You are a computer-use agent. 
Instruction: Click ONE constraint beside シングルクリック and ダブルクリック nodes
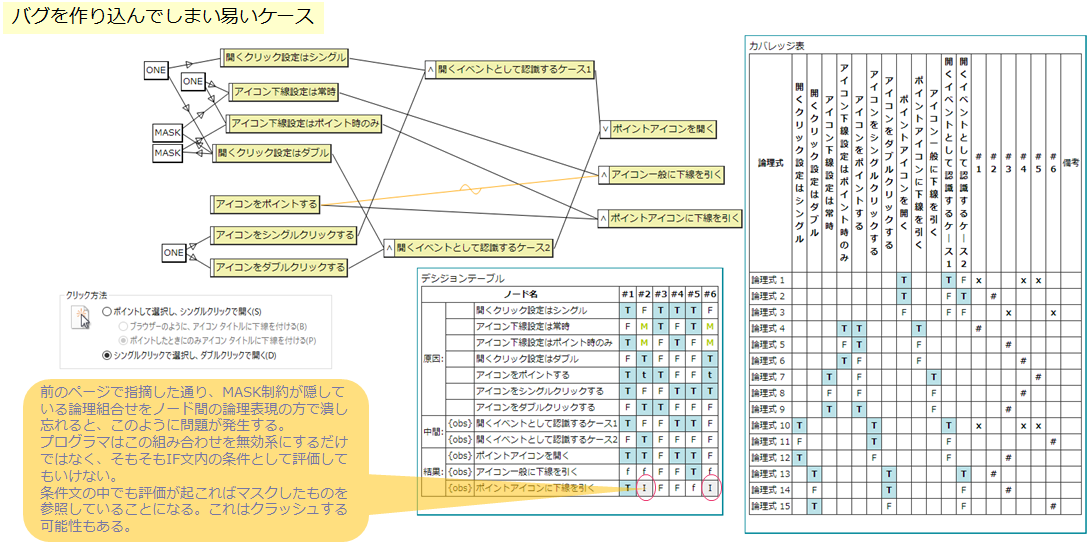[173, 253]
